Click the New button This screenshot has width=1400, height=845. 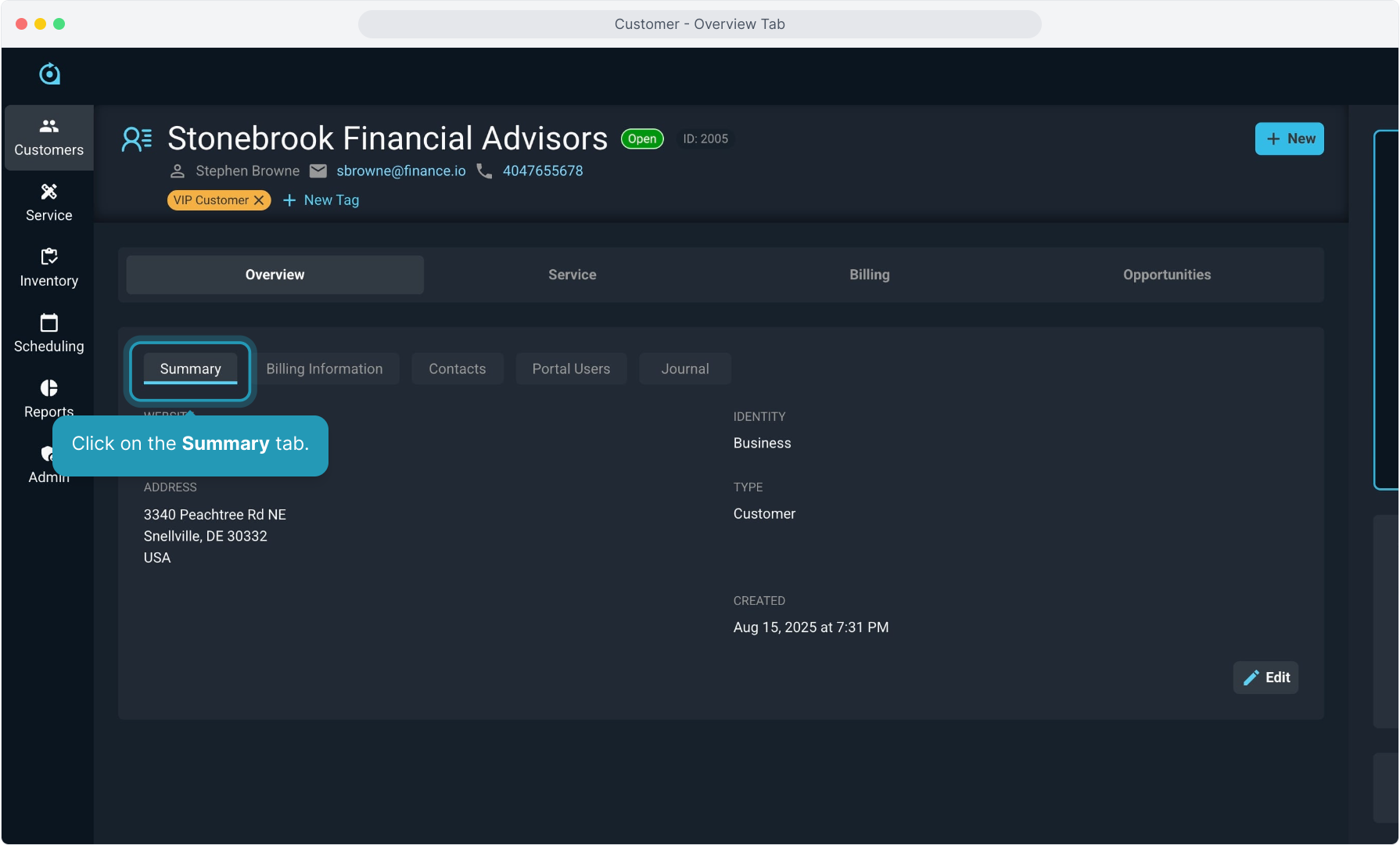(x=1289, y=138)
